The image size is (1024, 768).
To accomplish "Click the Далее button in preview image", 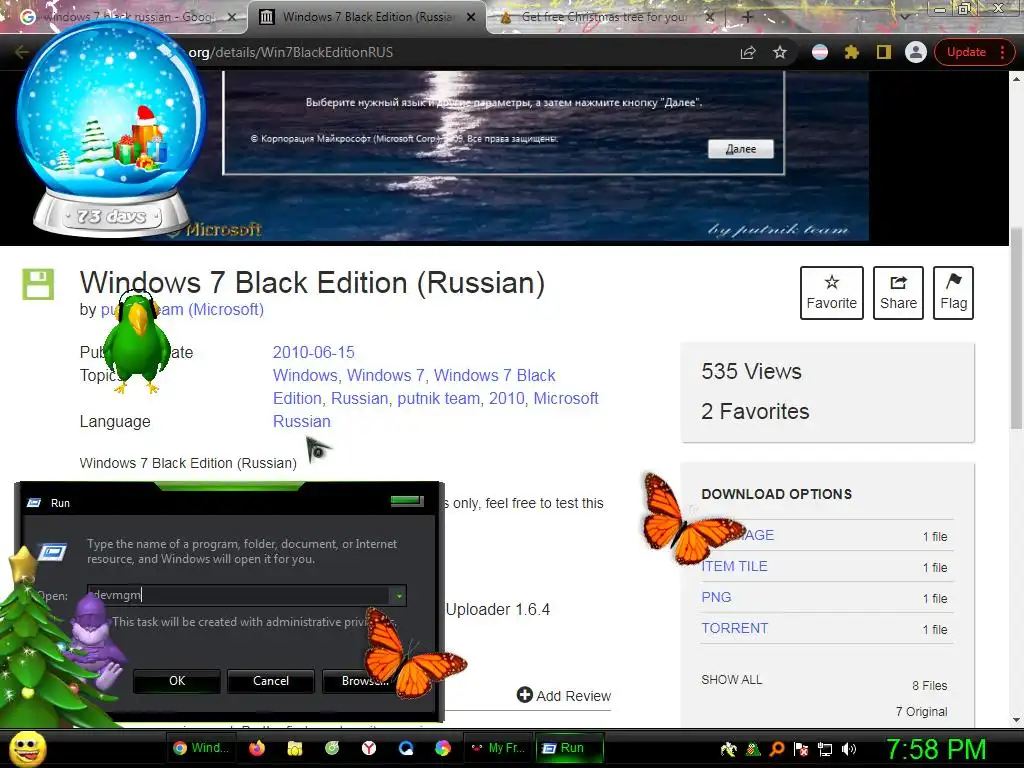I will pyautogui.click(x=741, y=149).
